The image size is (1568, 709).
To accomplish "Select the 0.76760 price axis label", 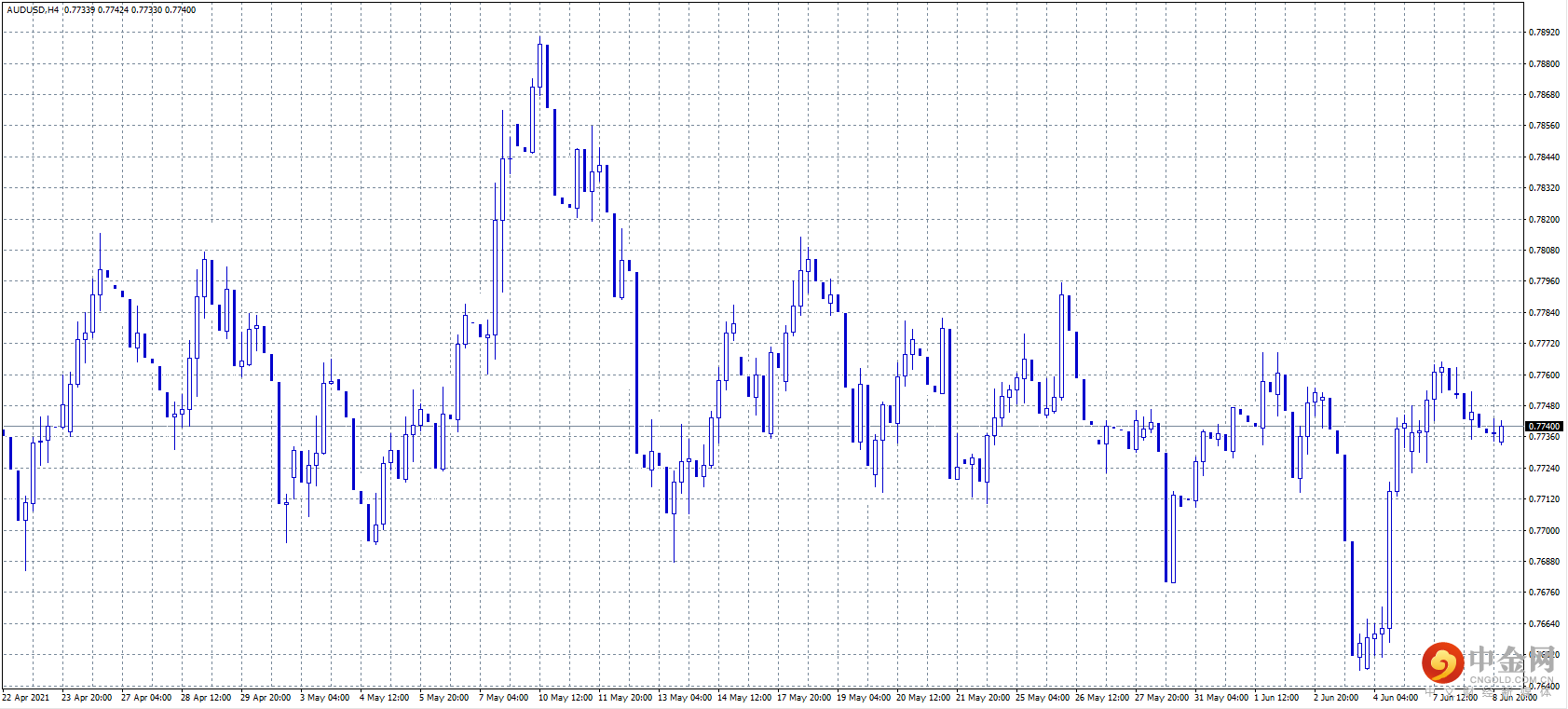I will tap(1544, 593).
